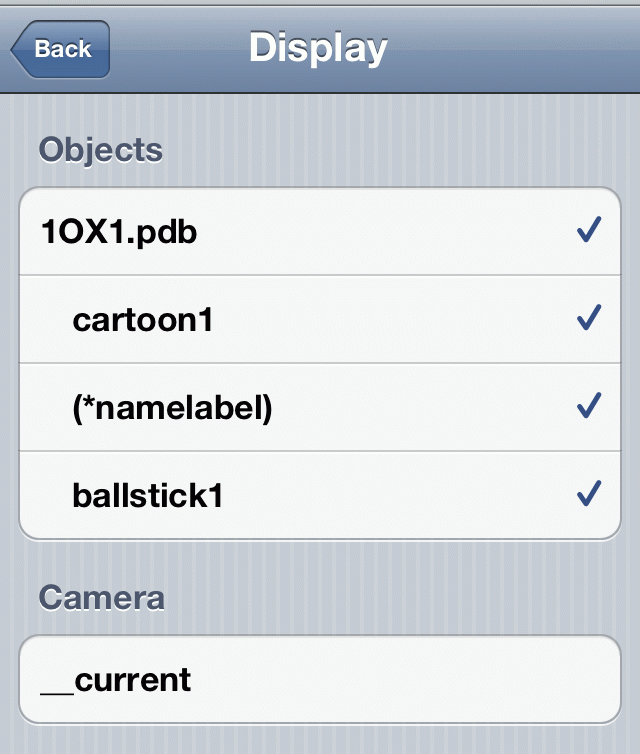Tap the blank middle of the 1OX1.pdb row
This screenshot has height=754, width=640.
coord(380,233)
